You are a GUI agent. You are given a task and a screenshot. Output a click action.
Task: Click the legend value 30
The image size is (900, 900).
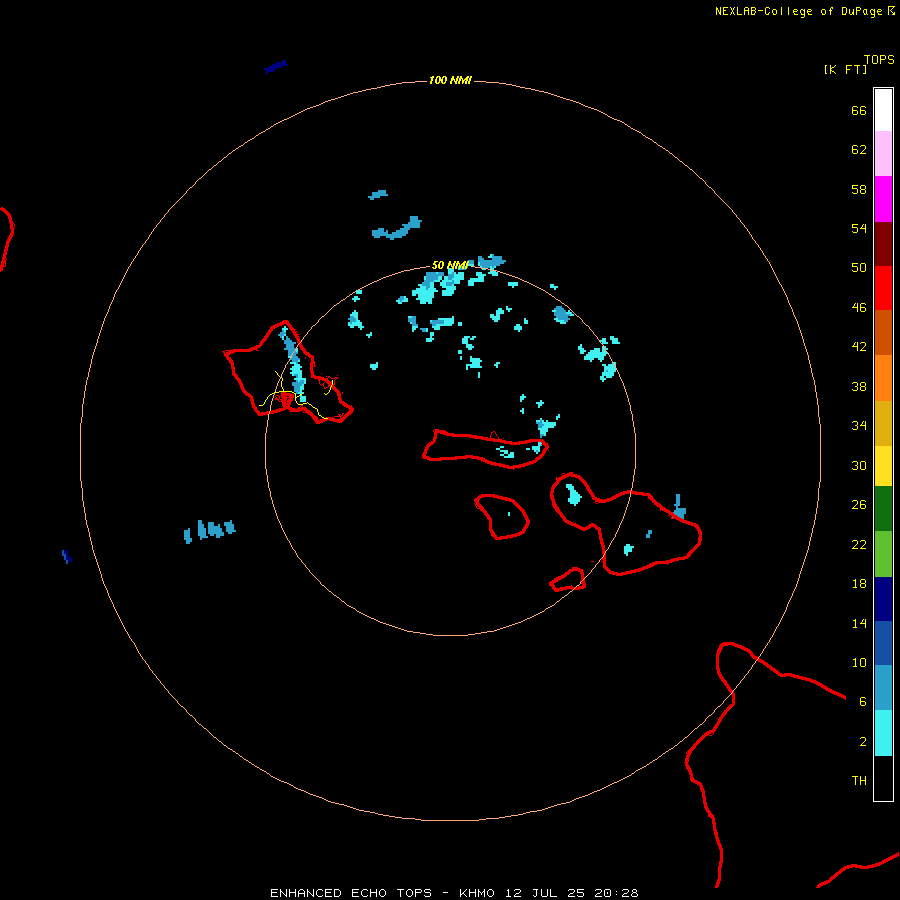(x=859, y=465)
